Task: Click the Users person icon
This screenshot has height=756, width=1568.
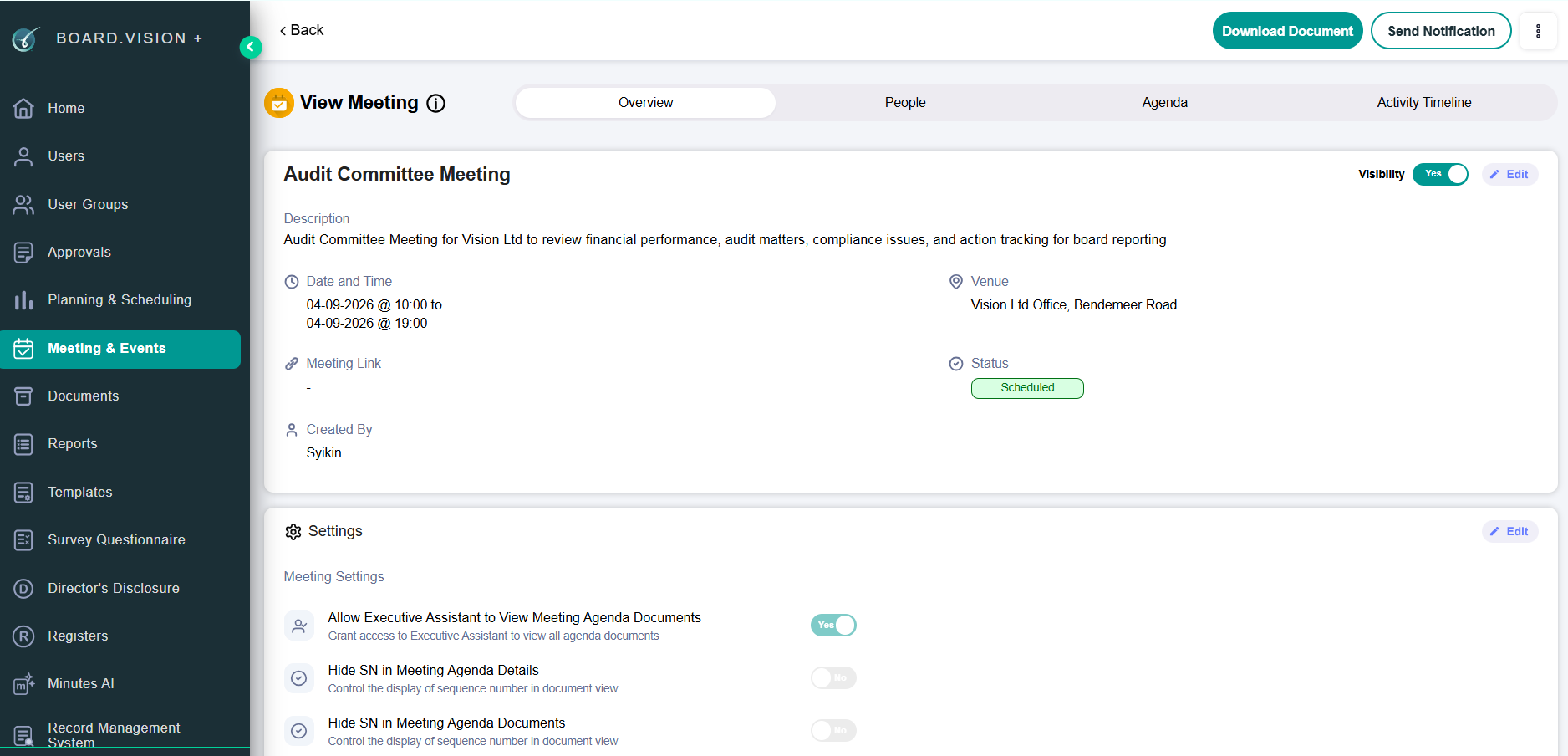Action: (23, 156)
